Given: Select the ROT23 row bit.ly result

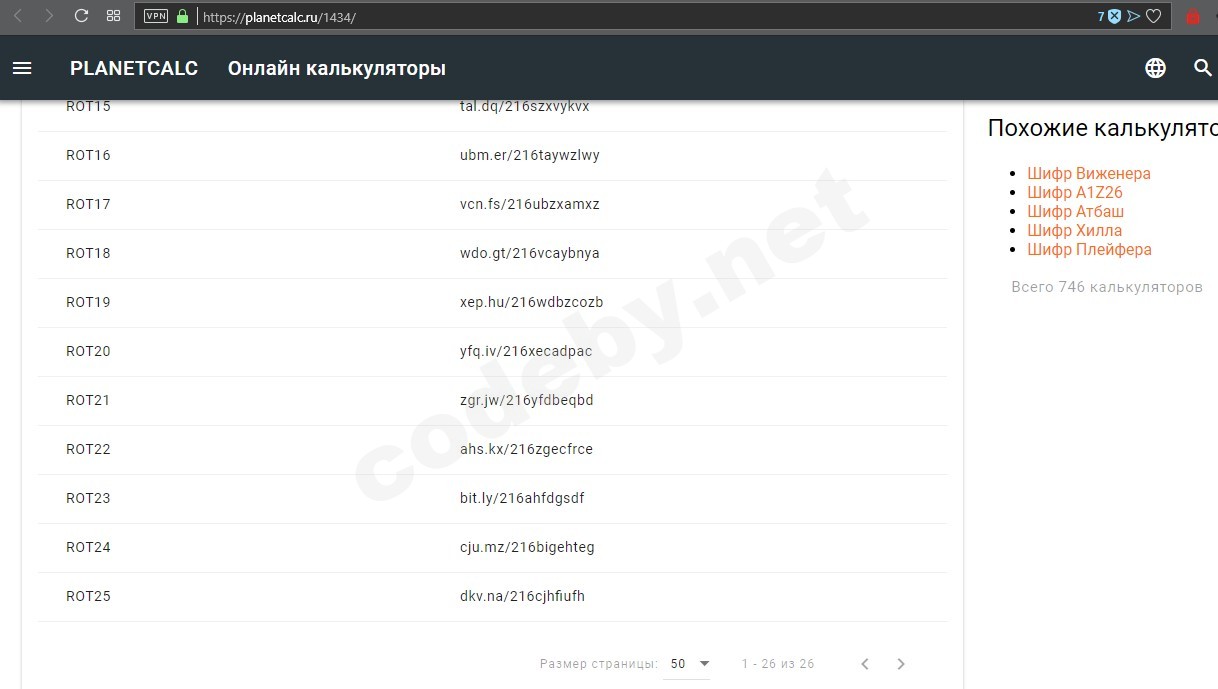Looking at the screenshot, I should click(522, 498).
